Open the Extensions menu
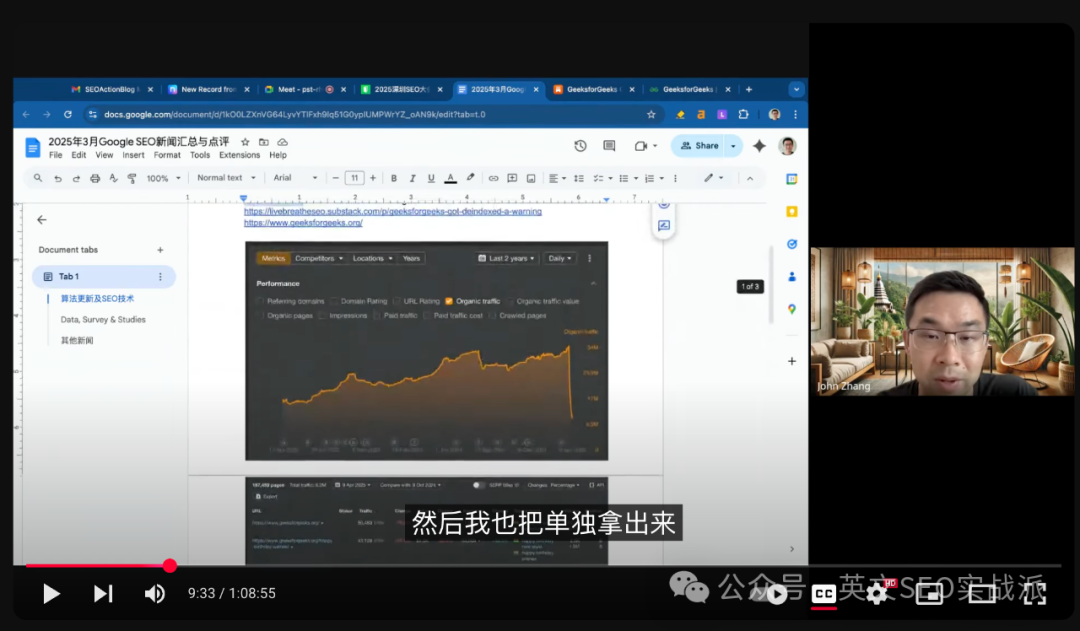Image resolution: width=1080 pixels, height=631 pixels. [x=240, y=156]
